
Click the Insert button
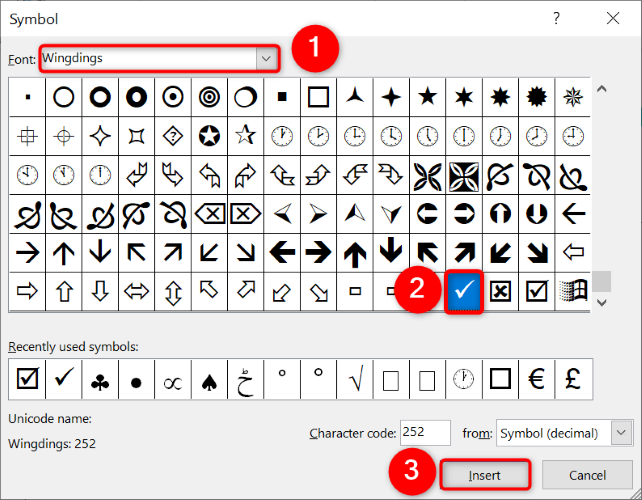[x=485, y=475]
